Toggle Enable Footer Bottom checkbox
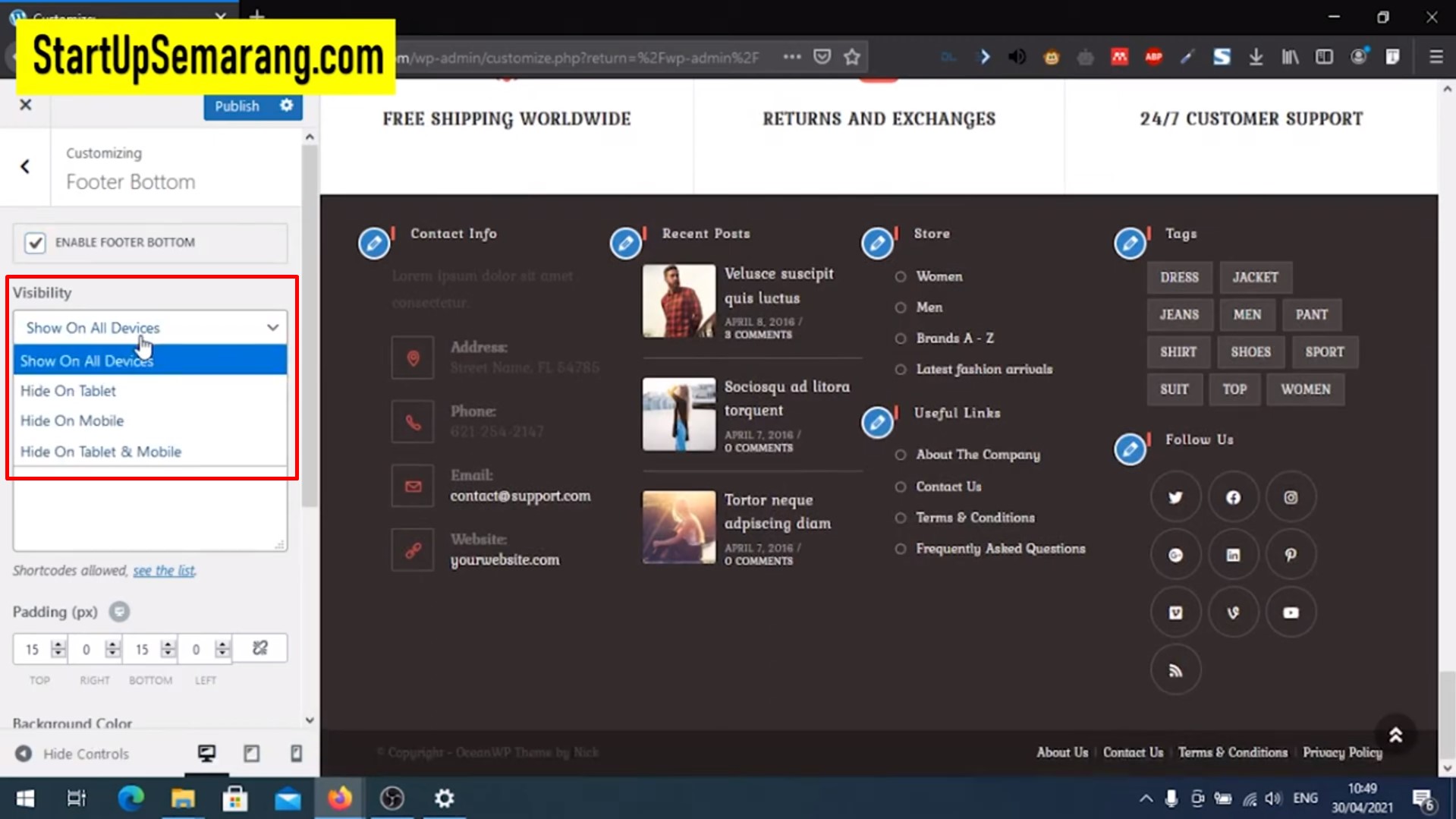Viewport: 1456px width, 819px height. [x=35, y=242]
